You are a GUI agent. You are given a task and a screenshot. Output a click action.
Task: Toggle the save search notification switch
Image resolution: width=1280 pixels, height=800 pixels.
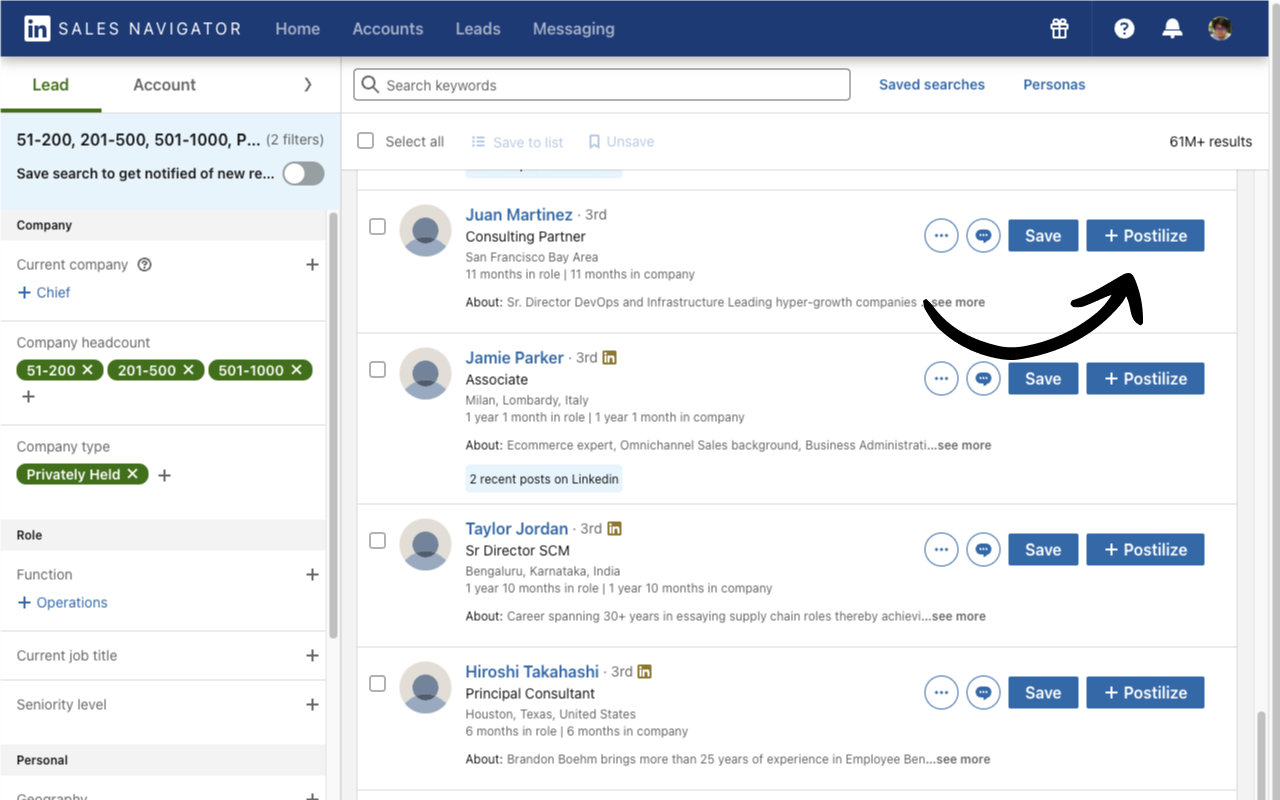303,174
